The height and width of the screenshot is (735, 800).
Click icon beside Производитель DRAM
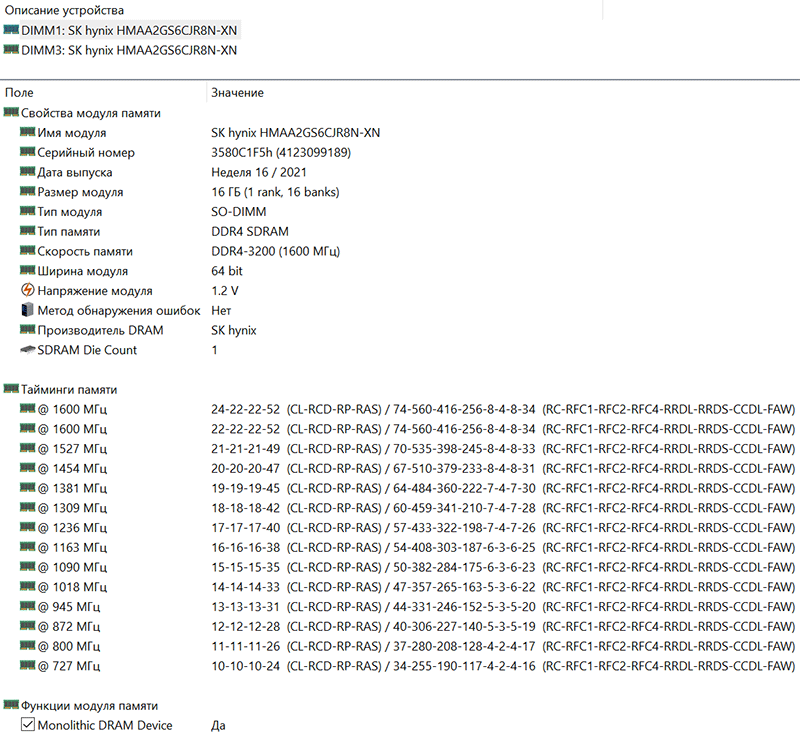[27, 330]
